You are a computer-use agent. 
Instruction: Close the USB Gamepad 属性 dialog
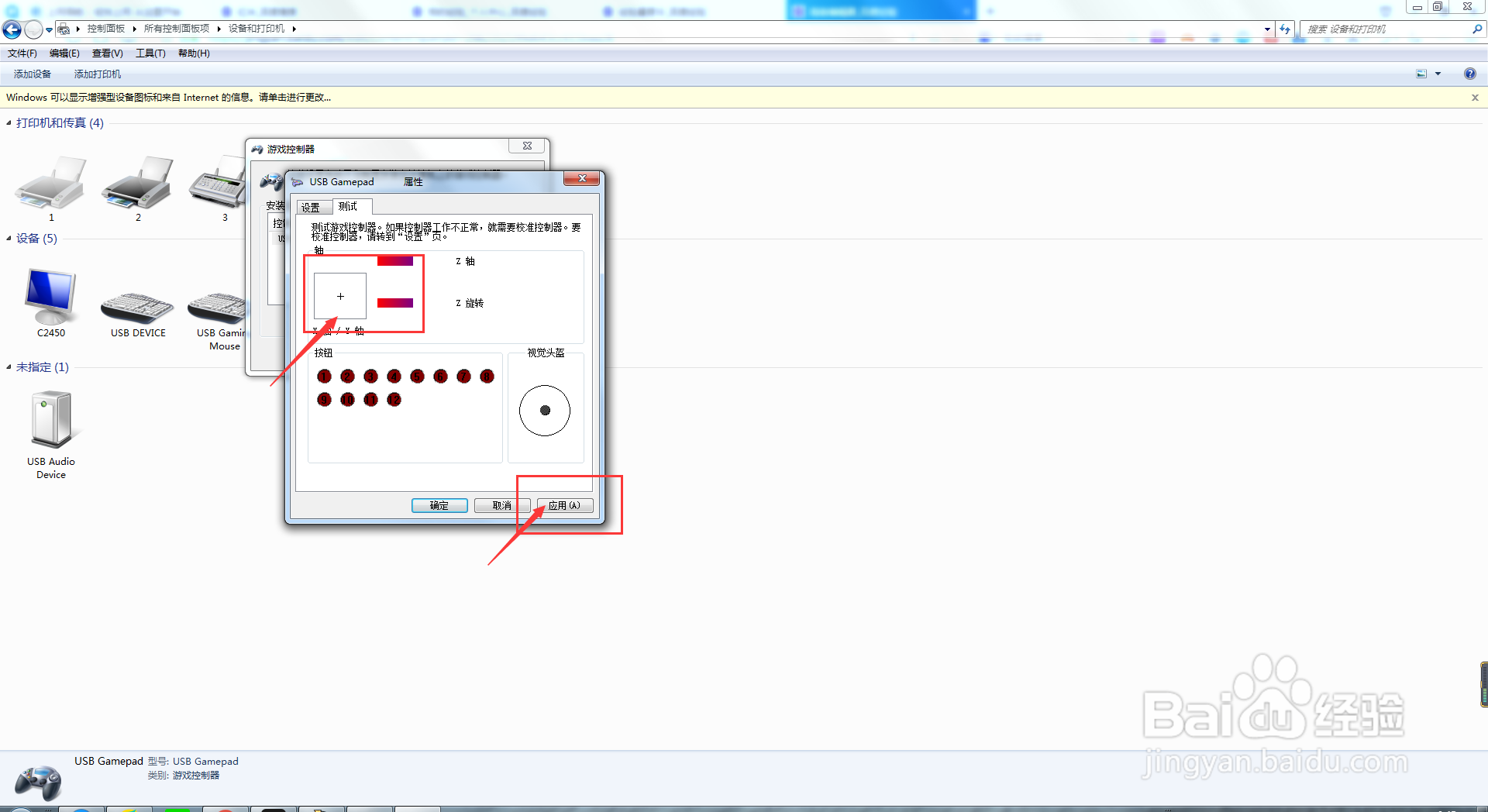tap(581, 179)
